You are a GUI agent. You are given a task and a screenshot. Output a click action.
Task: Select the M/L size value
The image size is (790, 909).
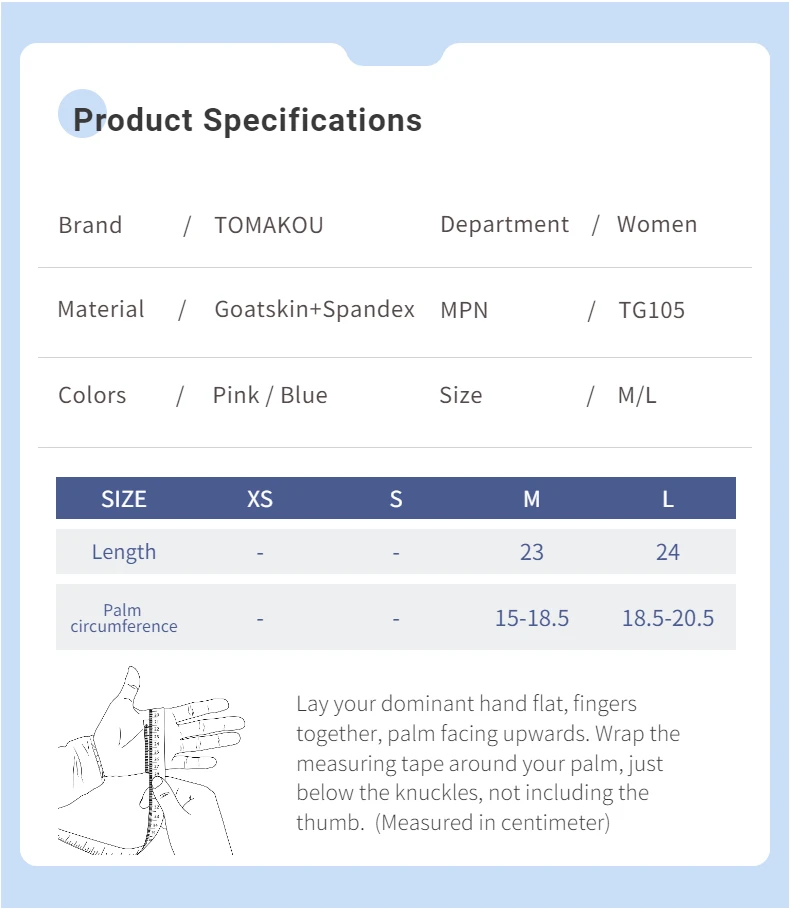pos(637,395)
